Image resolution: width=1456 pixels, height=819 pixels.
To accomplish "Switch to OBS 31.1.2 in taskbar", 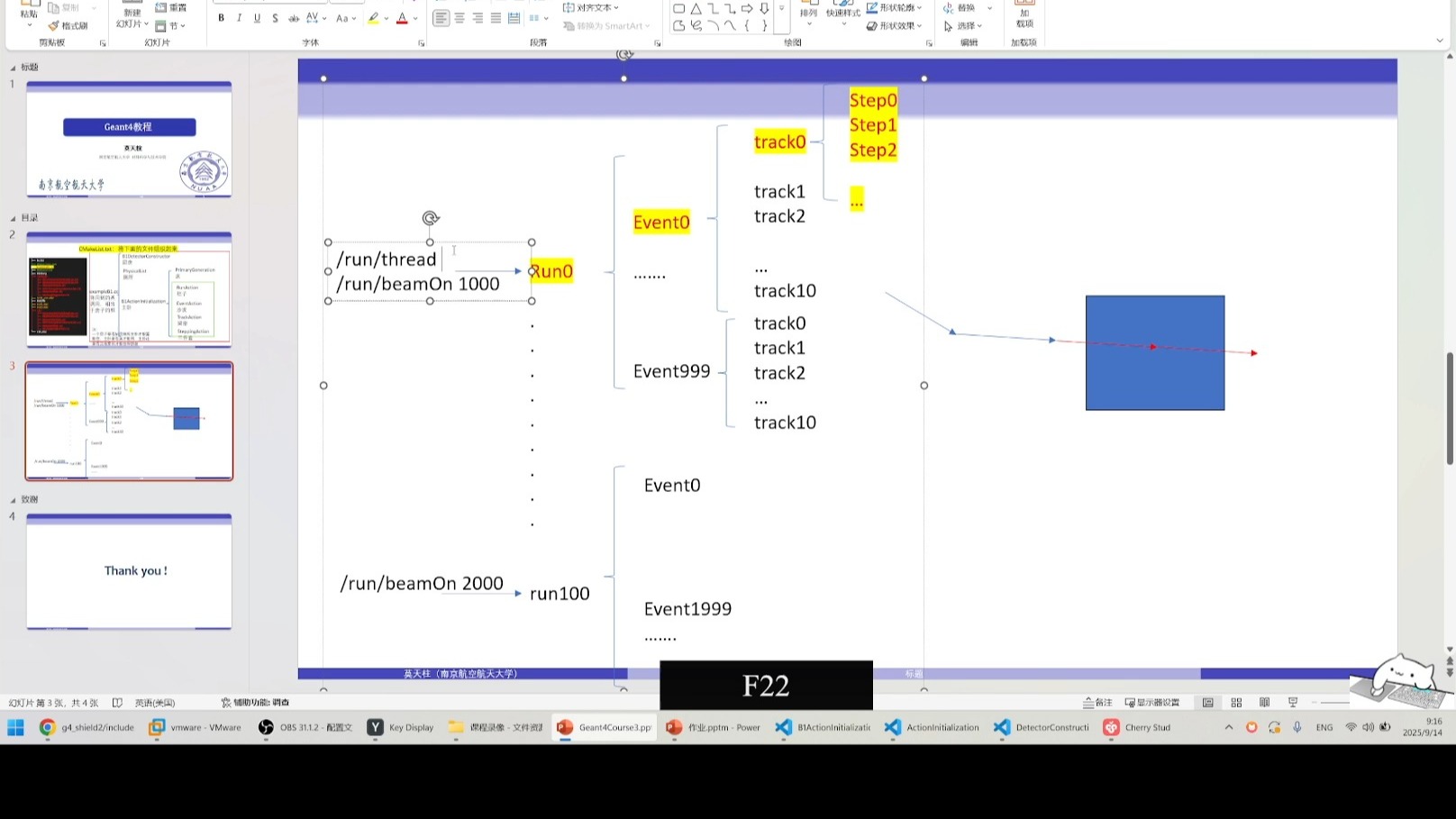I will click(305, 728).
